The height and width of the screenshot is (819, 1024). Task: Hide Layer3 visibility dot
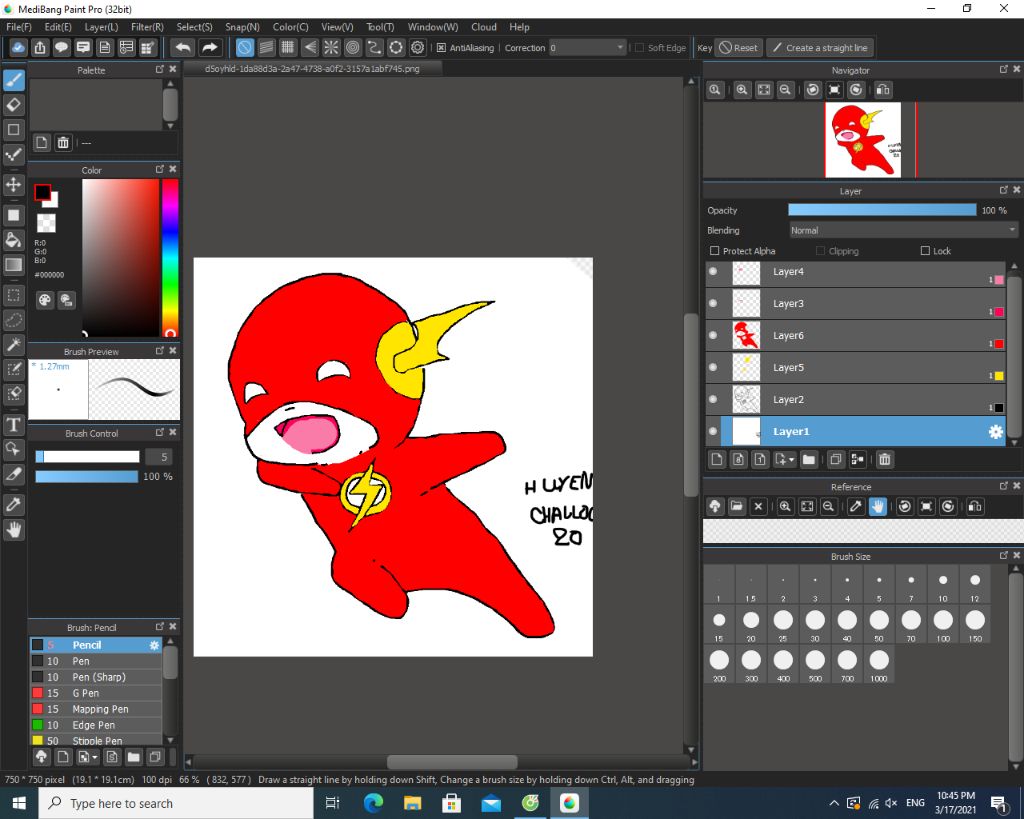[x=713, y=304]
